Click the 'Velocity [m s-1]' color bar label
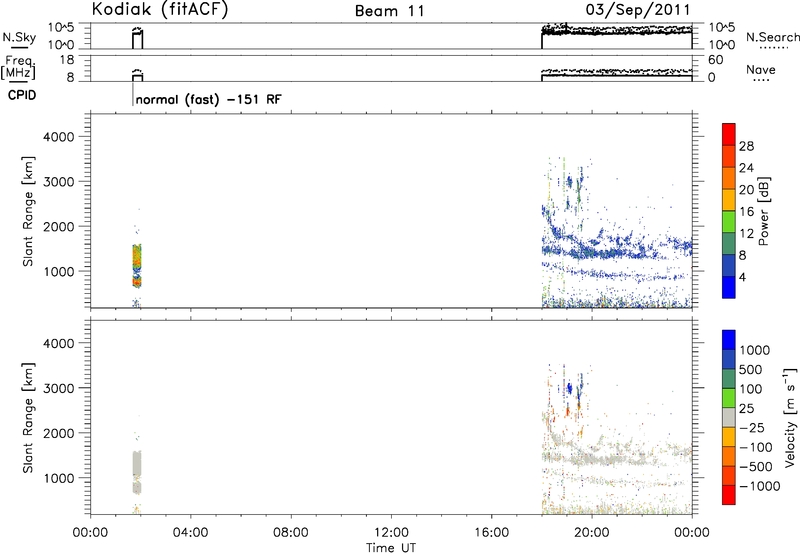The width and height of the screenshot is (800, 554). click(790, 417)
